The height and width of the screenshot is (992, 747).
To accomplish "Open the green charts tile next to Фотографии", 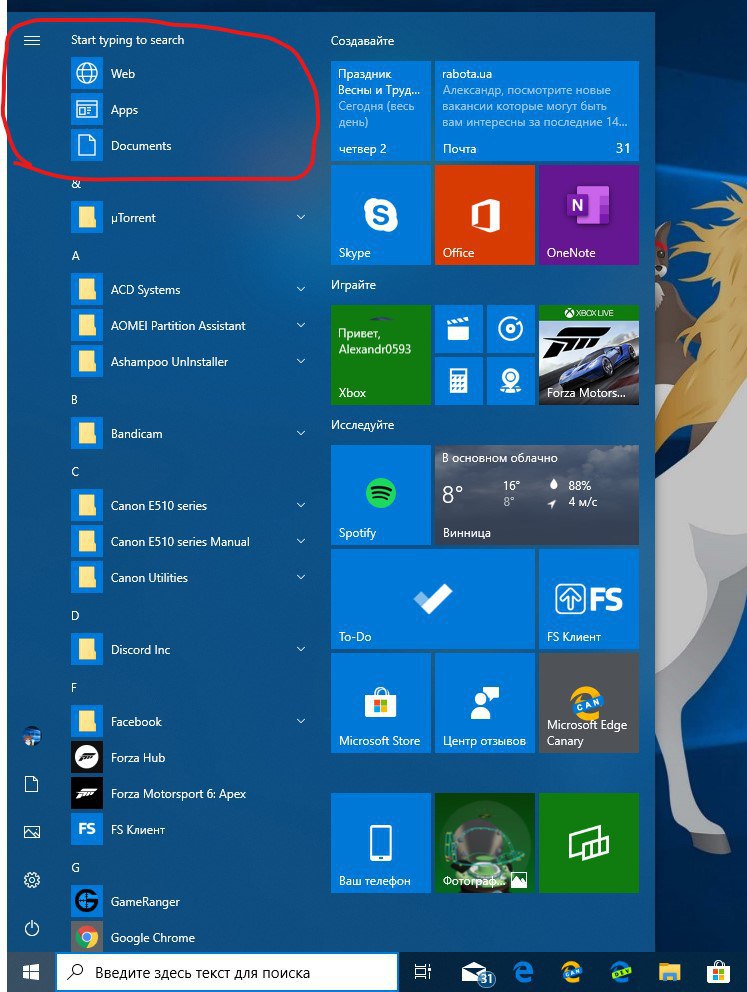I will [589, 843].
